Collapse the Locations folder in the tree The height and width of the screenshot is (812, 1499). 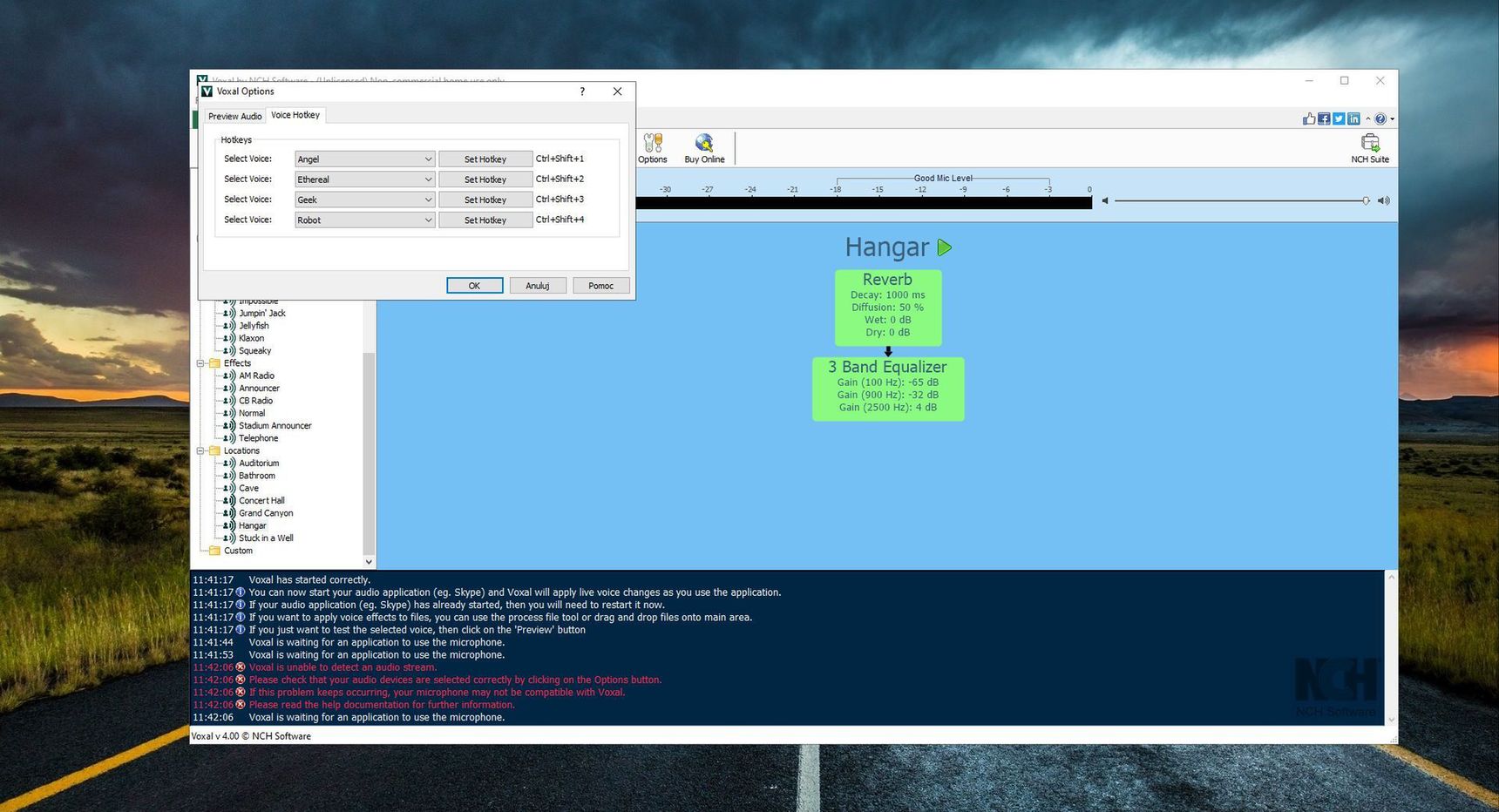point(200,450)
